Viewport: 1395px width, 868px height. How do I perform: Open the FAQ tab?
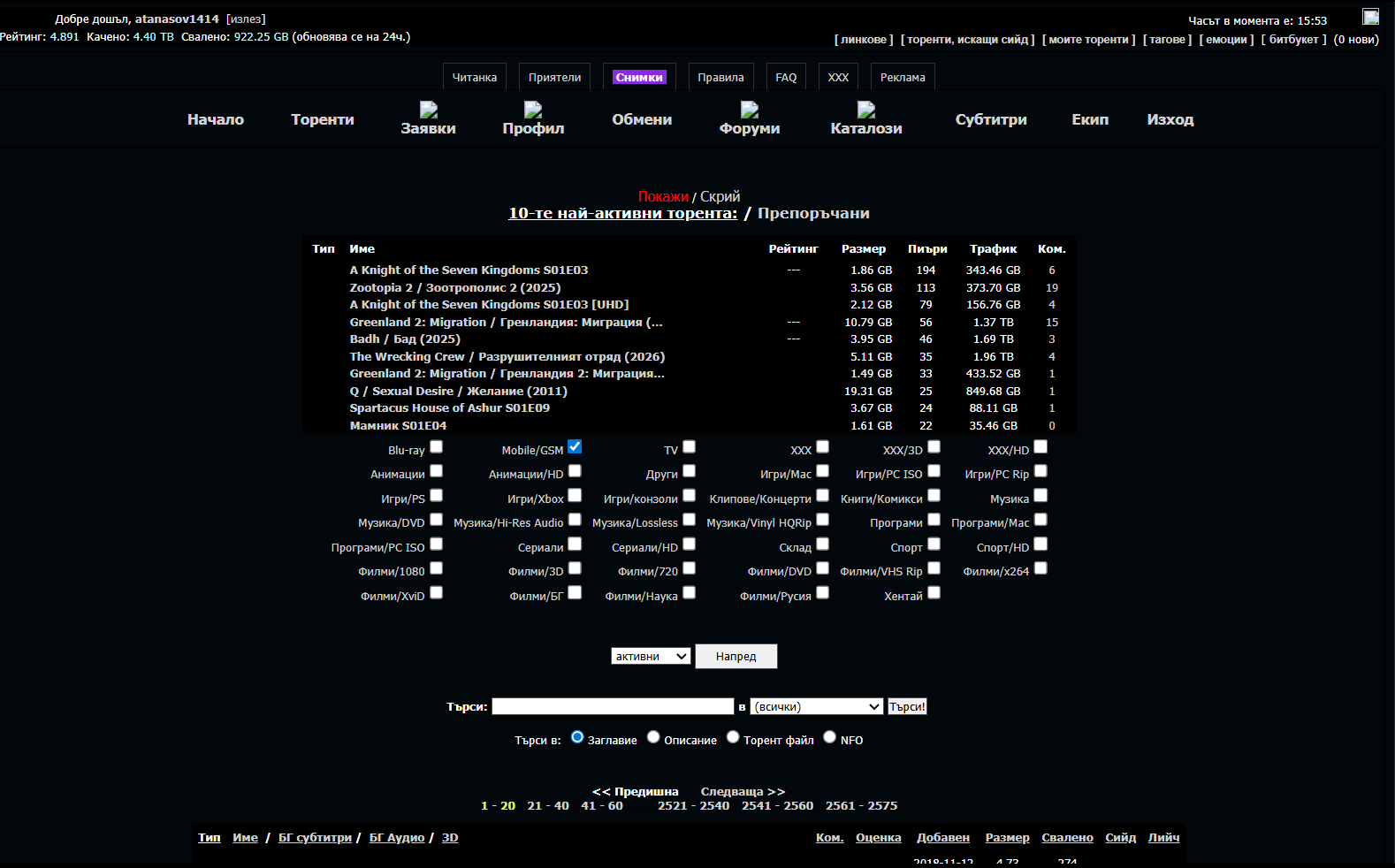coord(786,78)
